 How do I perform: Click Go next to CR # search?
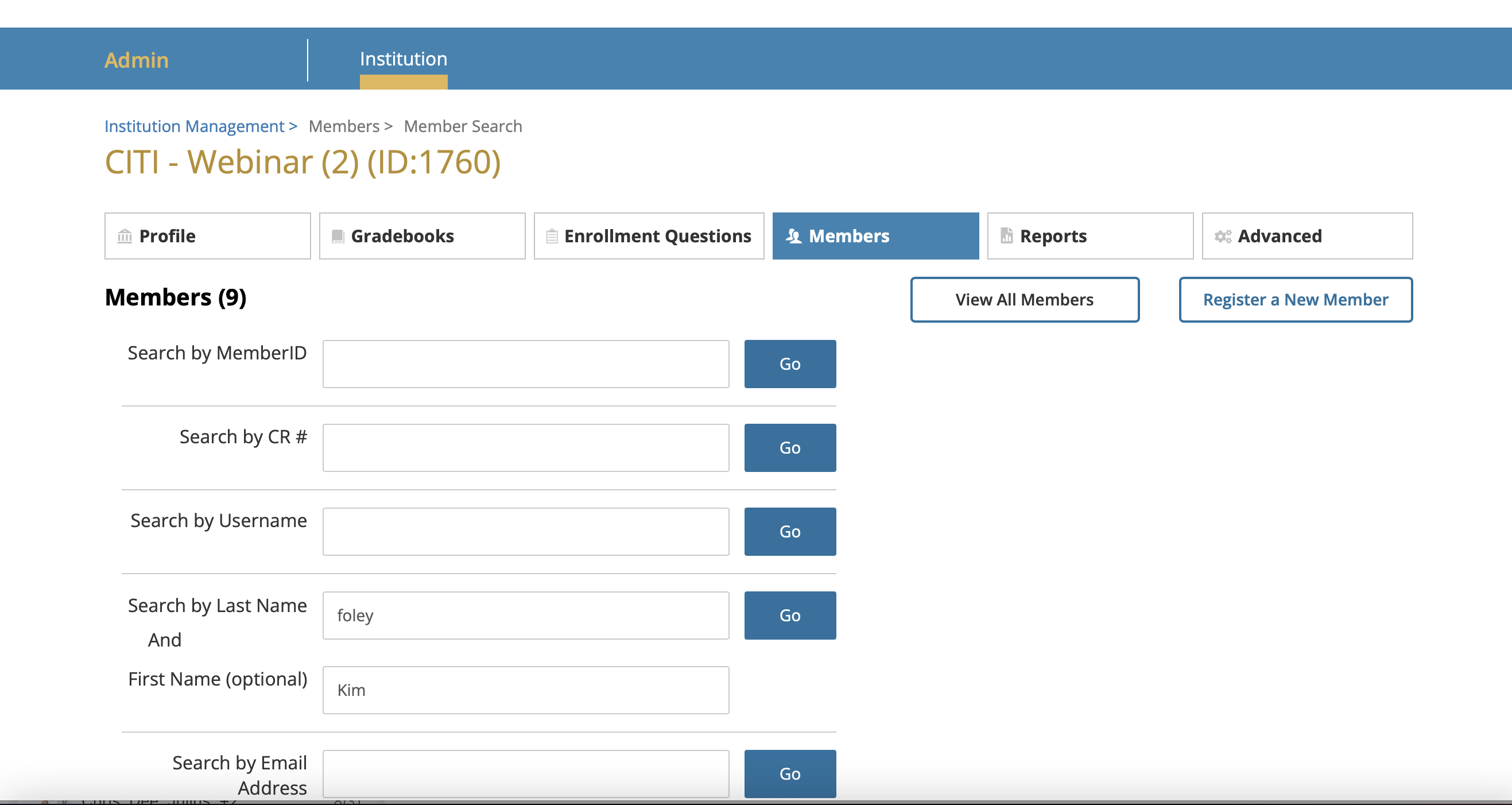click(x=790, y=448)
